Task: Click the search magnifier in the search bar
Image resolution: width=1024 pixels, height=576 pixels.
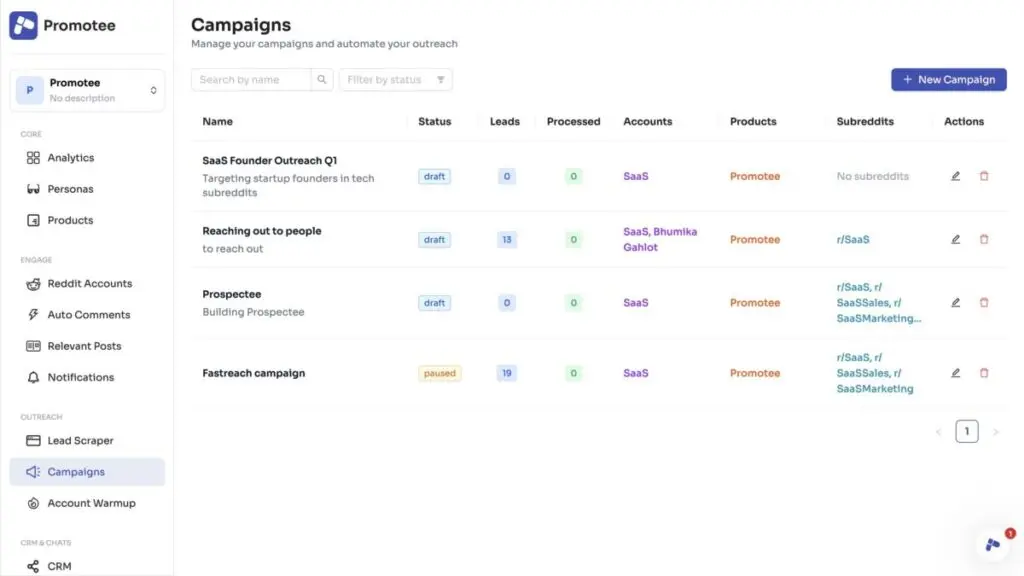Action: pyautogui.click(x=320, y=79)
